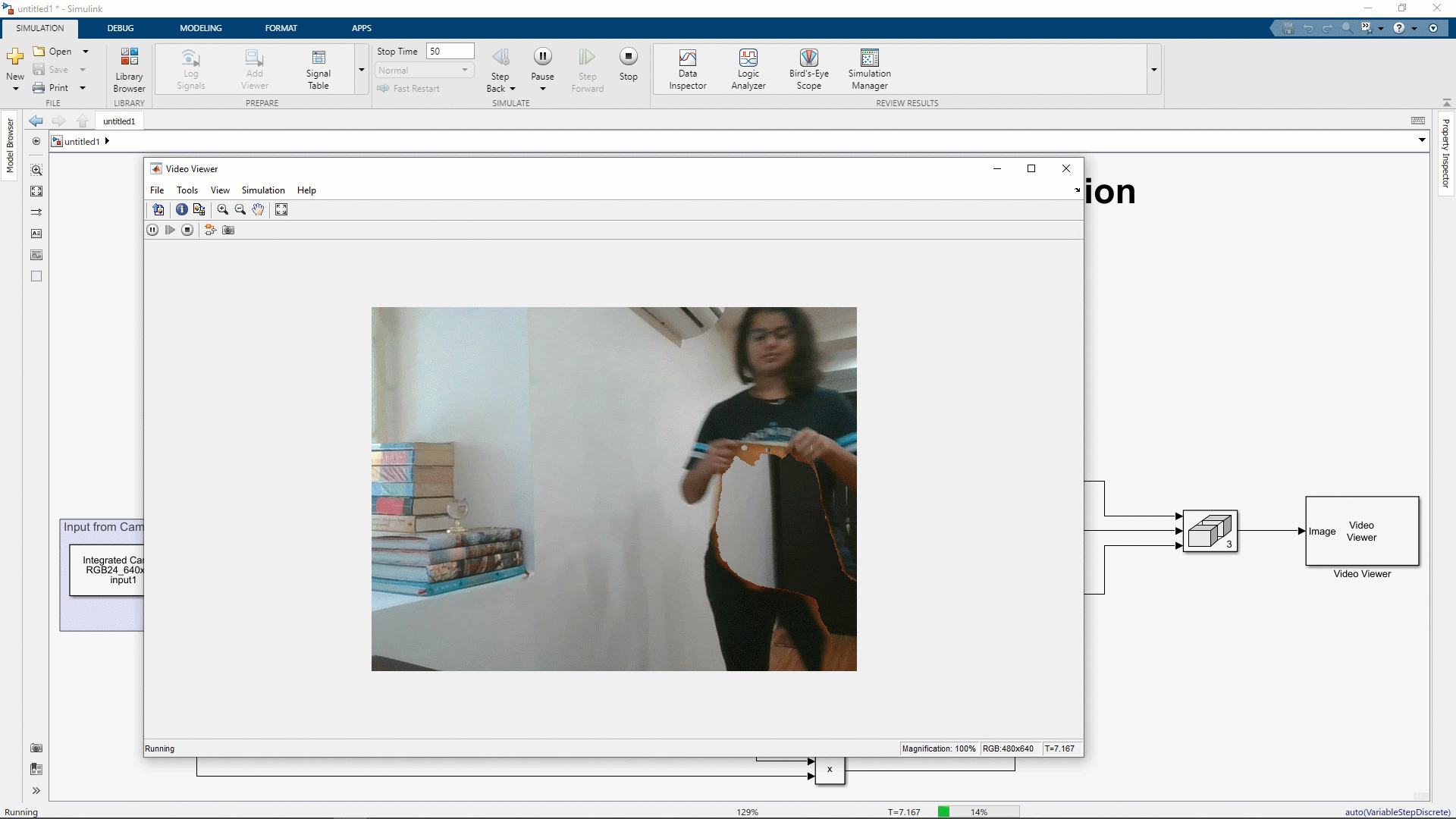Viewport: 1456px width, 819px height.
Task: Open Library Browser
Action: click(129, 68)
